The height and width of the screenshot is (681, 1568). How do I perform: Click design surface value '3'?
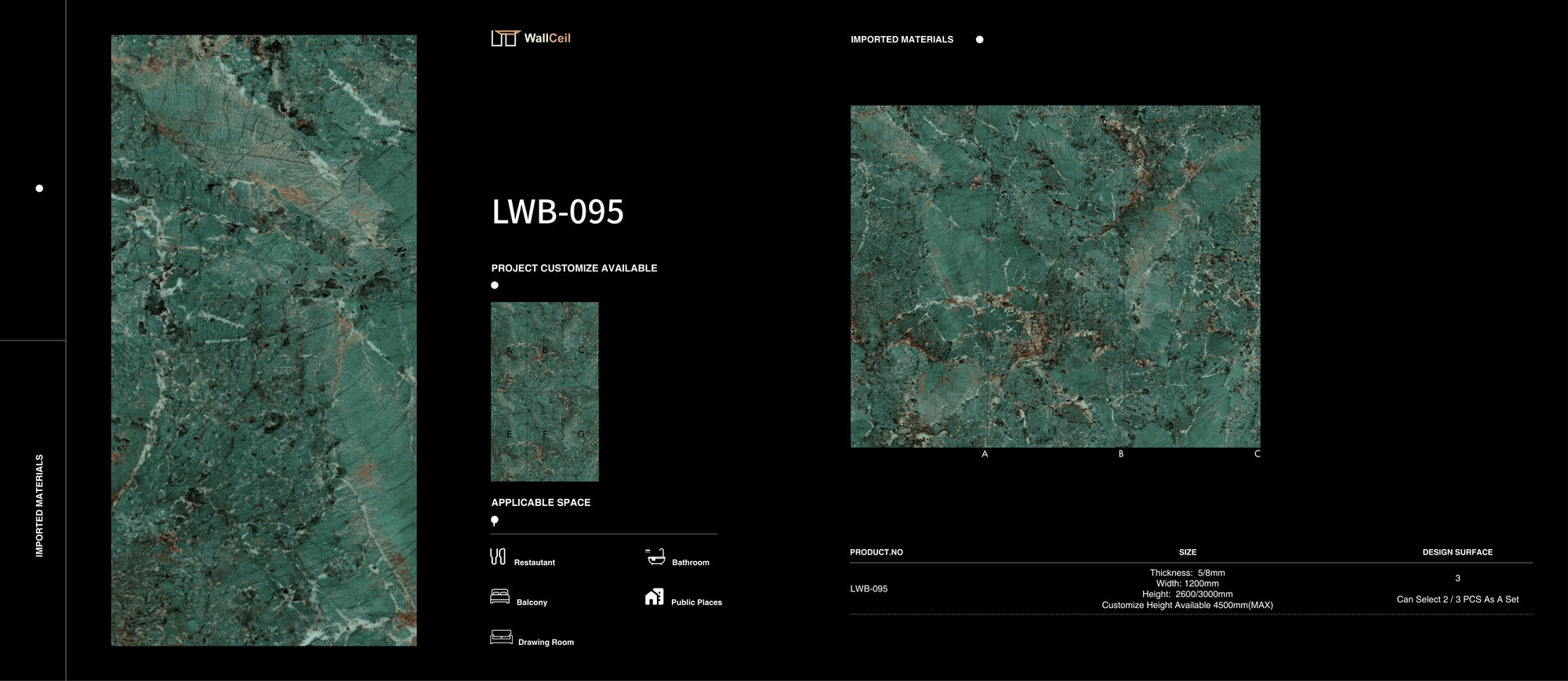point(1457,578)
